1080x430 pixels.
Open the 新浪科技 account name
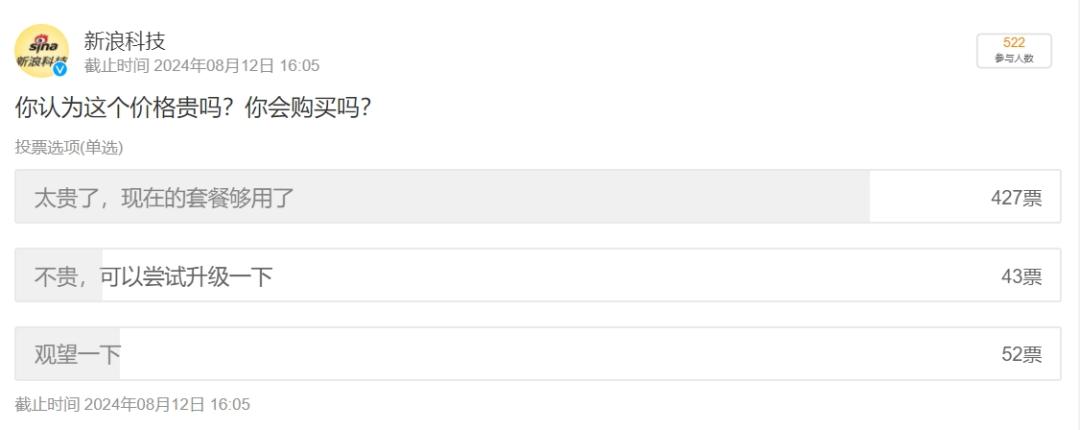point(125,41)
